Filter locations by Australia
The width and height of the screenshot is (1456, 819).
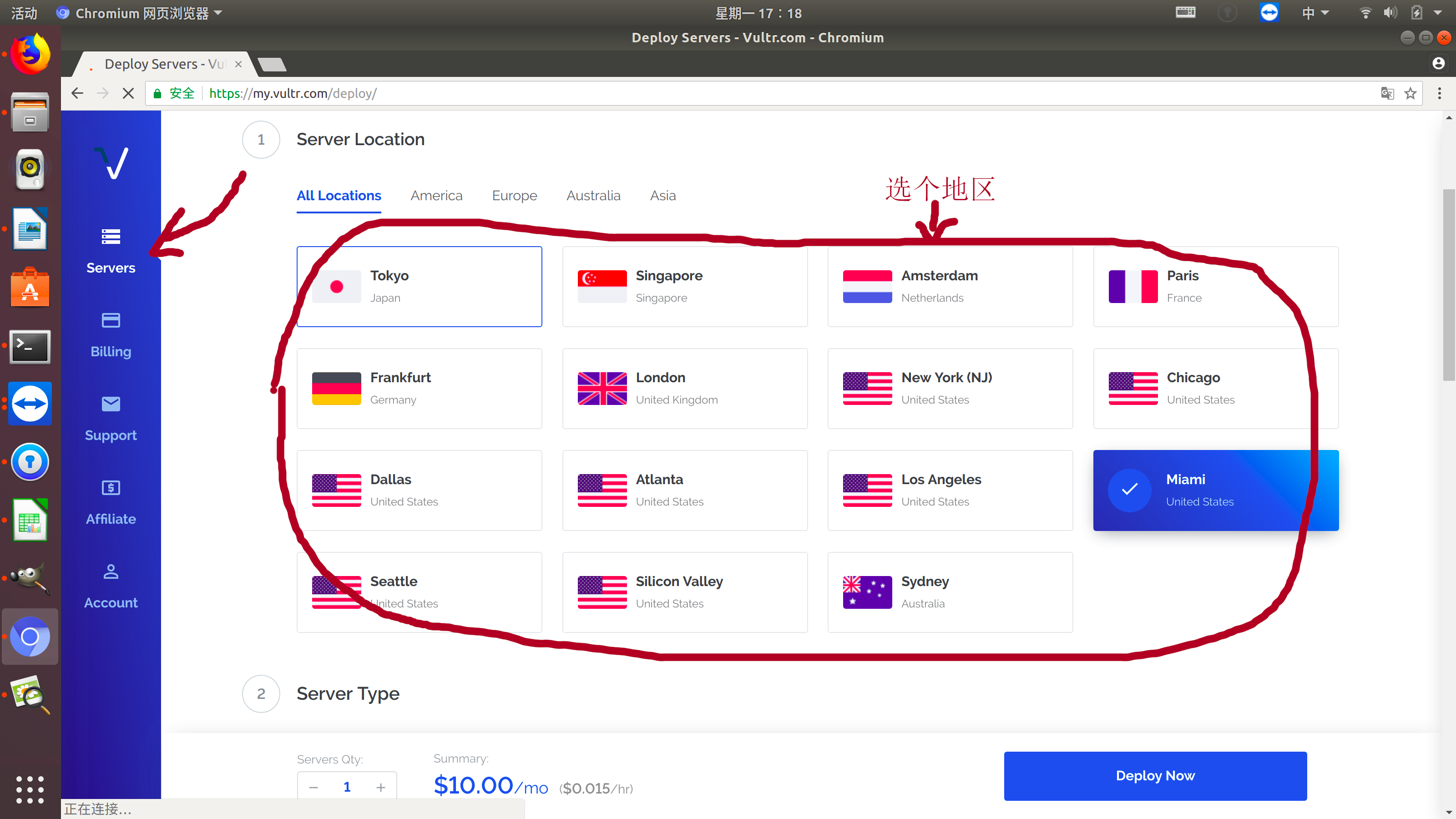click(x=593, y=196)
